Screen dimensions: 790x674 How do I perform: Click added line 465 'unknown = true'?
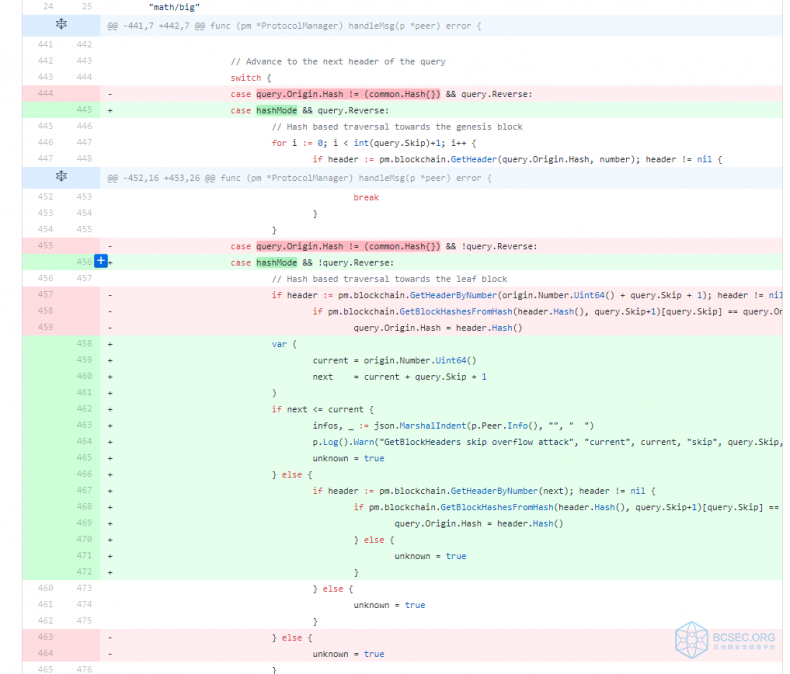(348, 458)
